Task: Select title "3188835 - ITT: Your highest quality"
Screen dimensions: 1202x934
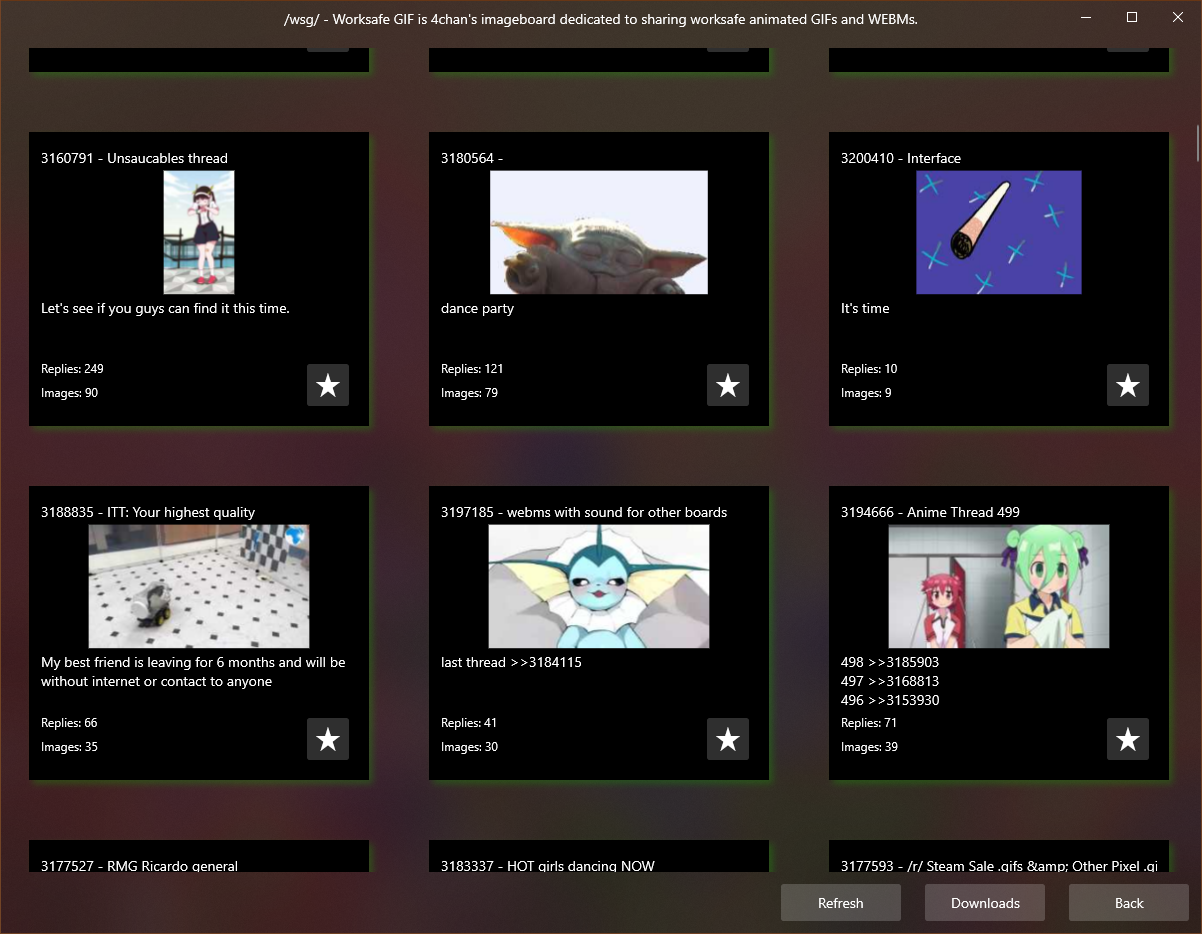Action: (x=148, y=512)
